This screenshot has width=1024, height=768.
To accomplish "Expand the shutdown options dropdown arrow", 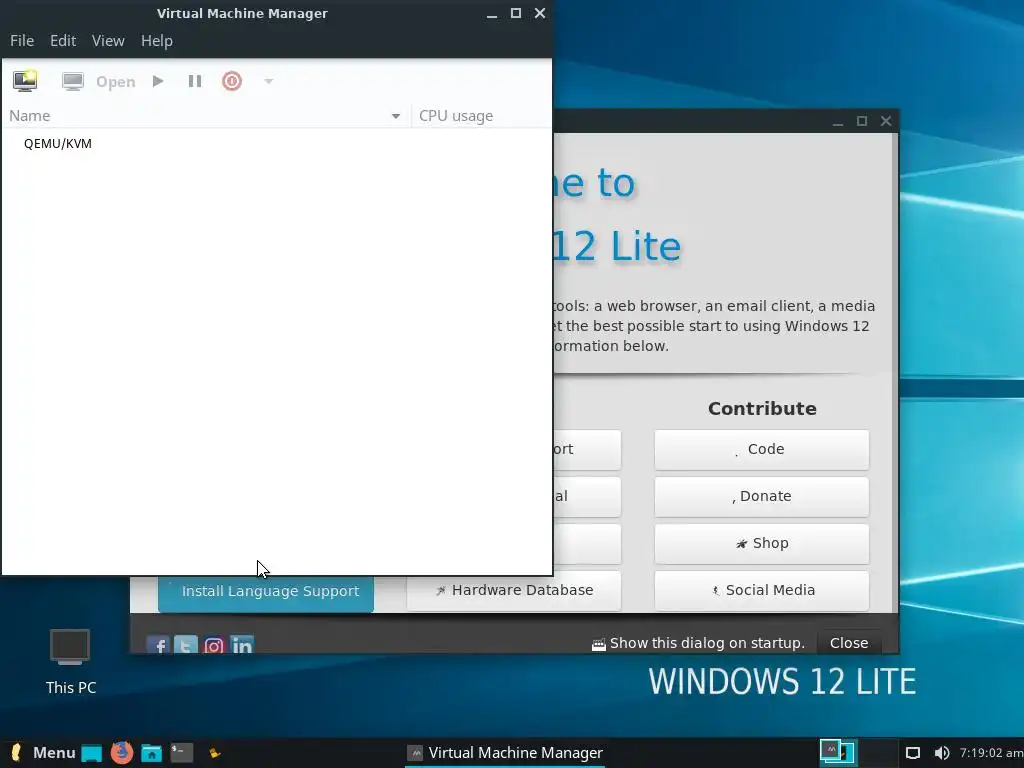I will click(268, 82).
